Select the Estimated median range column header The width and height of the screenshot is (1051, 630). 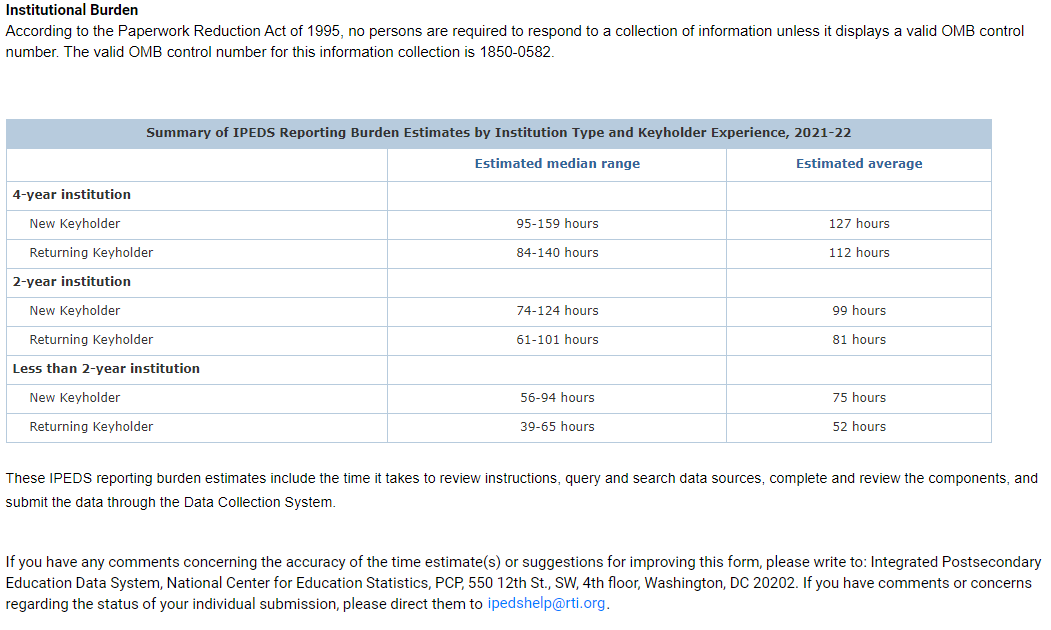click(557, 164)
